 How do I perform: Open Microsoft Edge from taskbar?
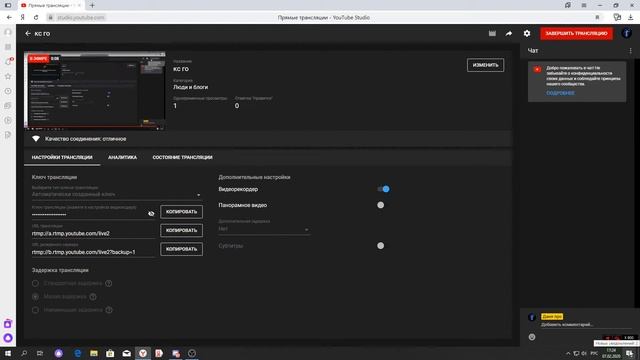click(x=78, y=353)
